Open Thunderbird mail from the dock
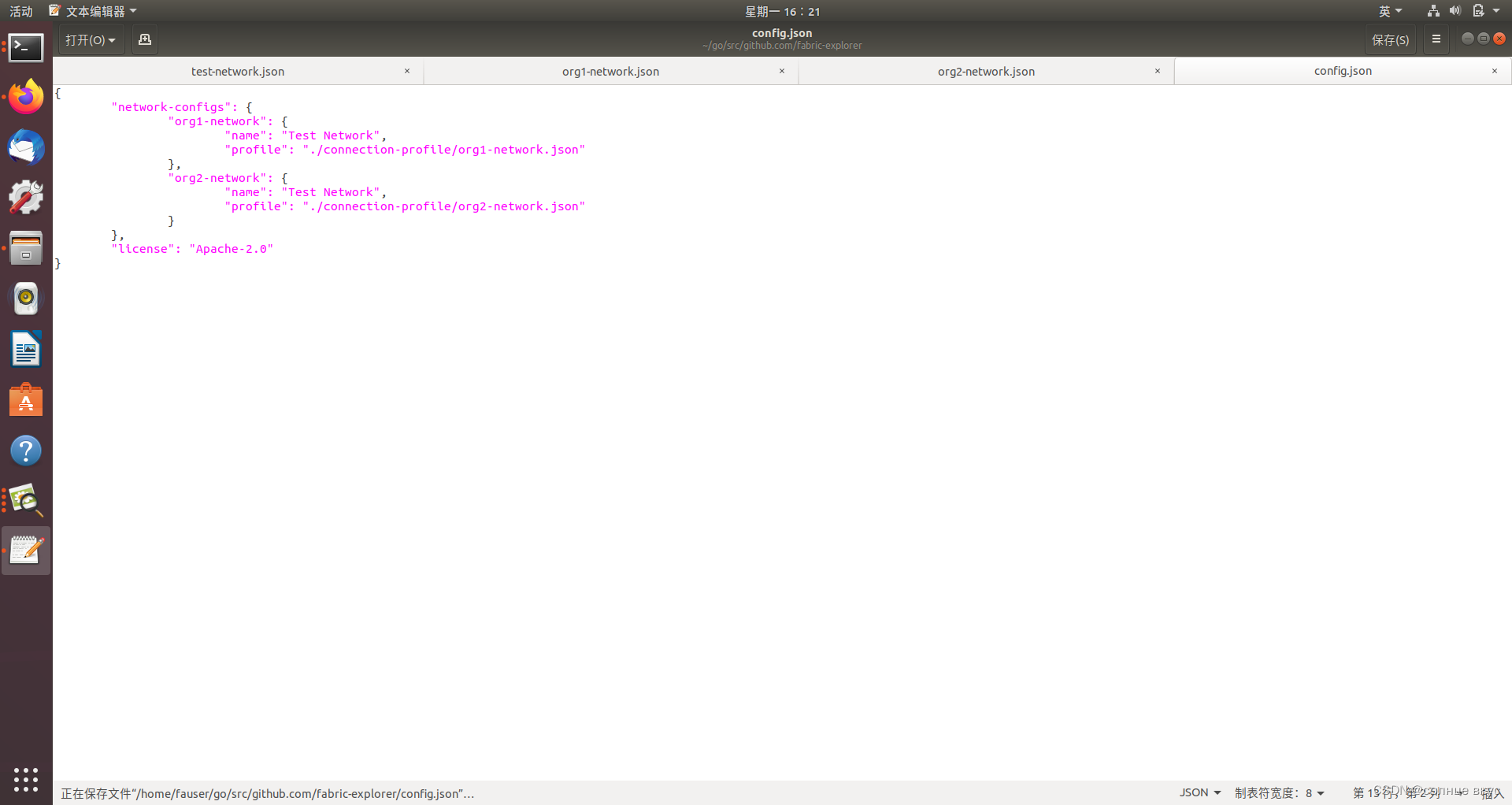The image size is (1512, 805). point(26,147)
